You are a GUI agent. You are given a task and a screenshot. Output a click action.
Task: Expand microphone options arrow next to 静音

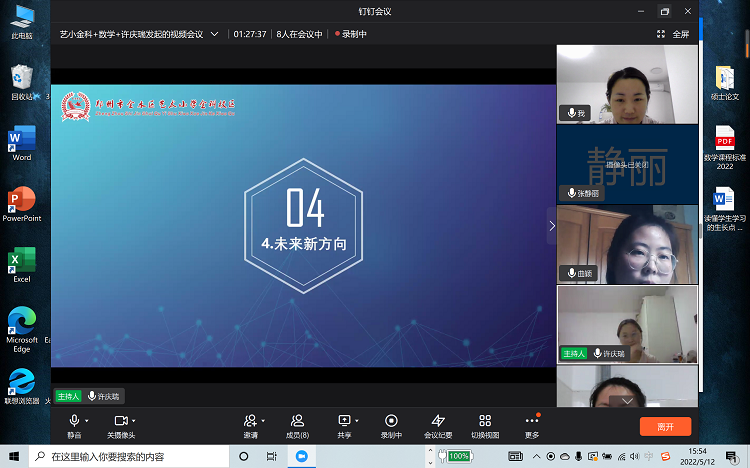[x=88, y=421]
